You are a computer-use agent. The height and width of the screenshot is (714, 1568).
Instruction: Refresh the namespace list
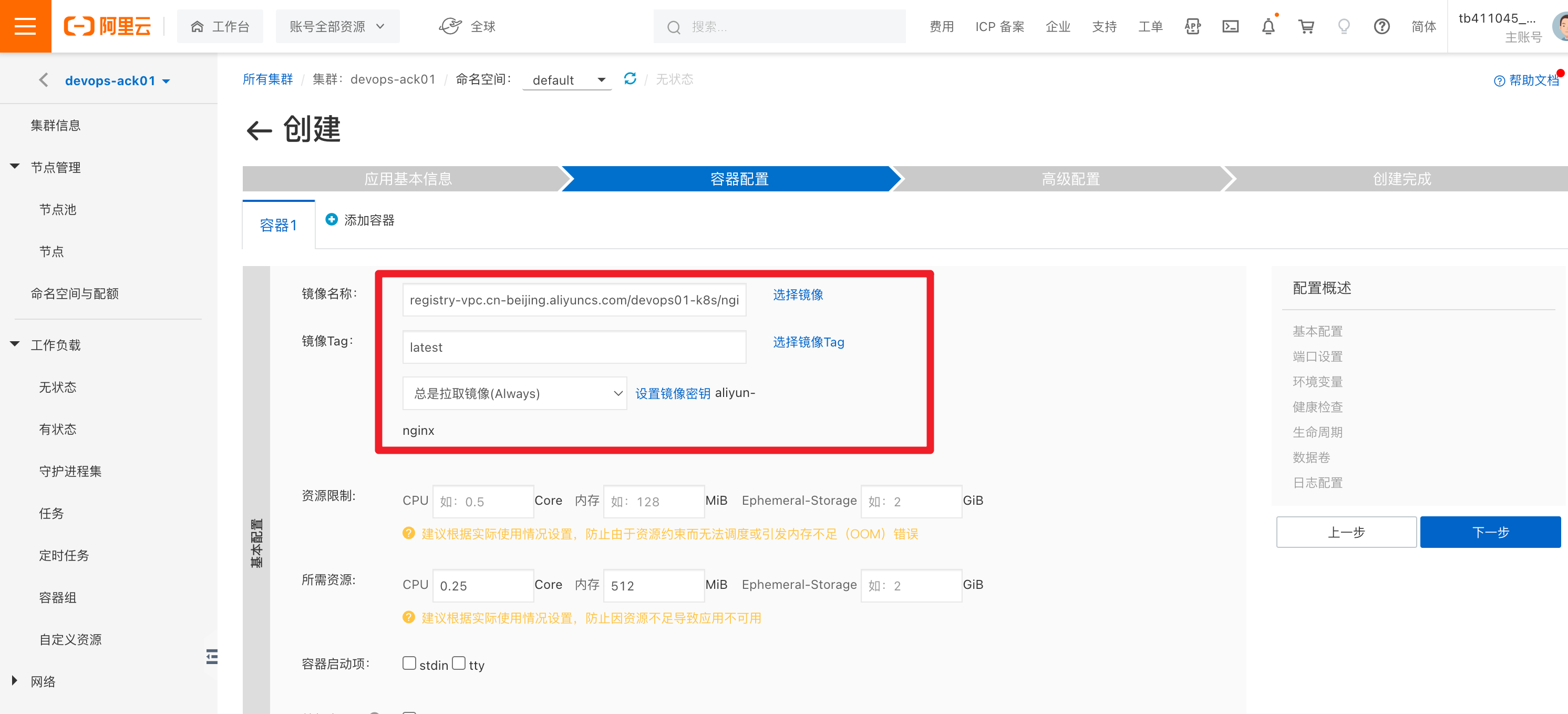[x=630, y=78]
